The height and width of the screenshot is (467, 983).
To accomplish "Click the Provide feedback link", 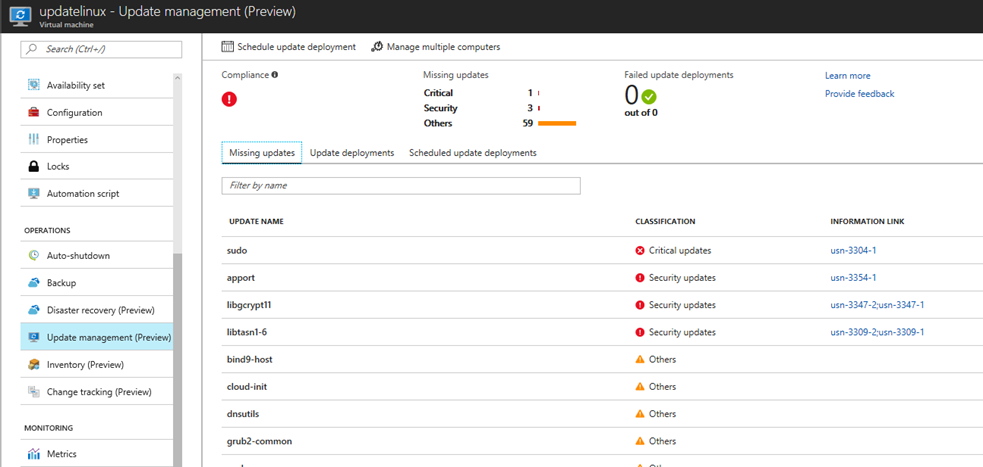I will (x=859, y=94).
